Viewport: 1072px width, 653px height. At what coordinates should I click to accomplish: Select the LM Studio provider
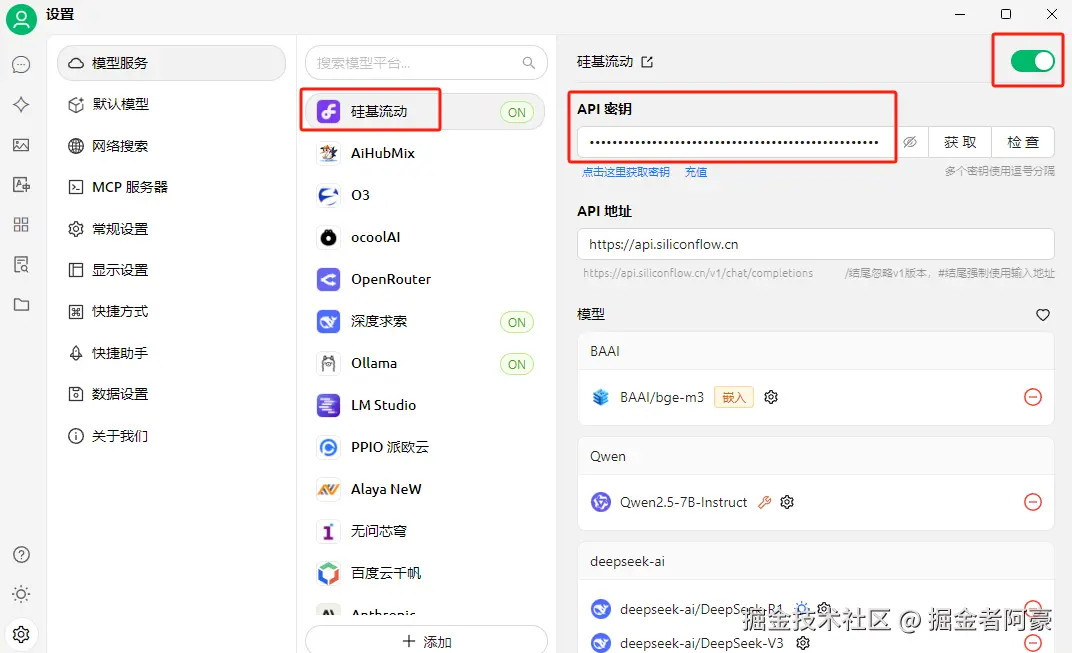tap(425, 405)
